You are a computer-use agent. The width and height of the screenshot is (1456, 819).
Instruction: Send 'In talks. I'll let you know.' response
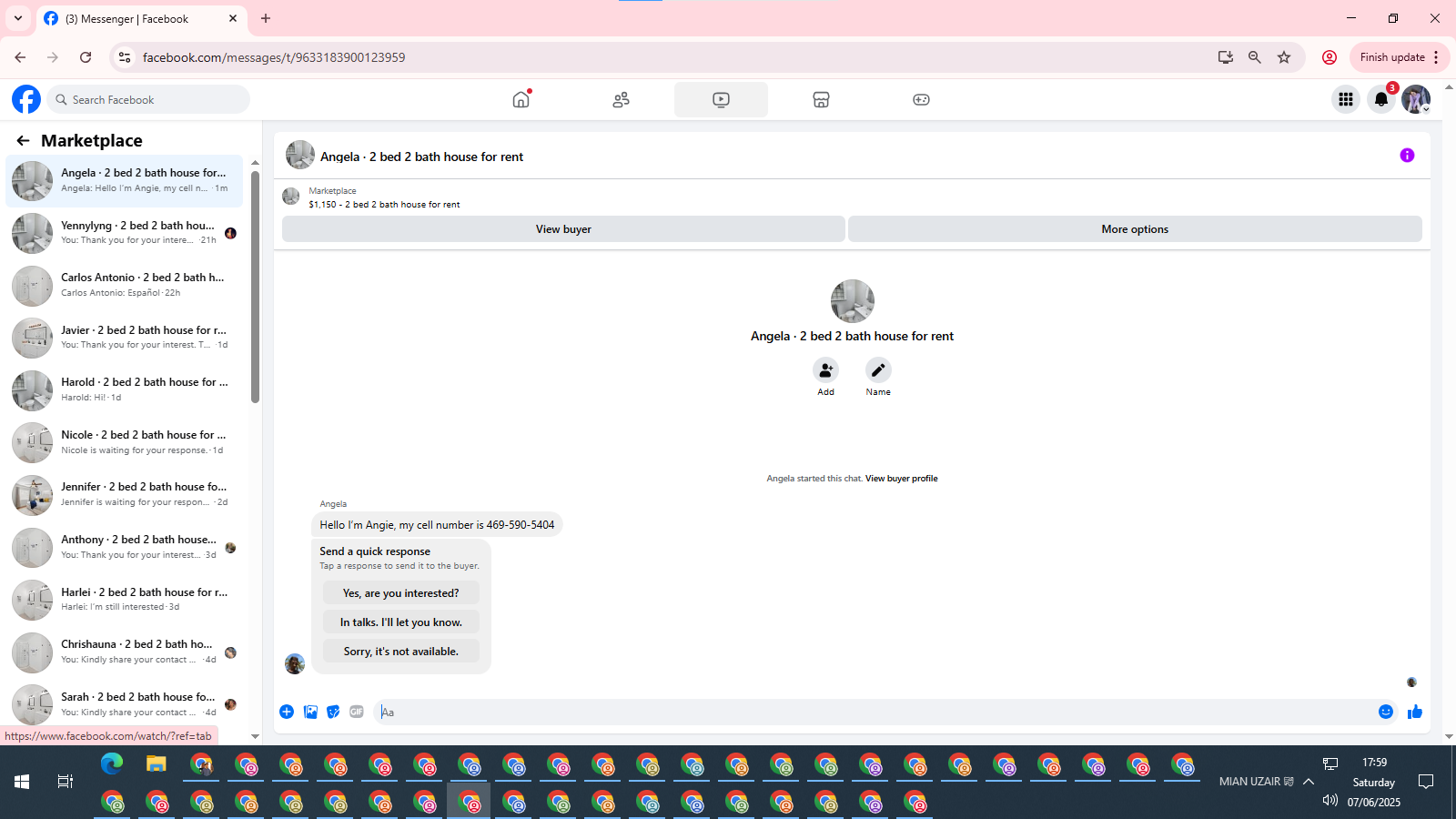coord(401,622)
